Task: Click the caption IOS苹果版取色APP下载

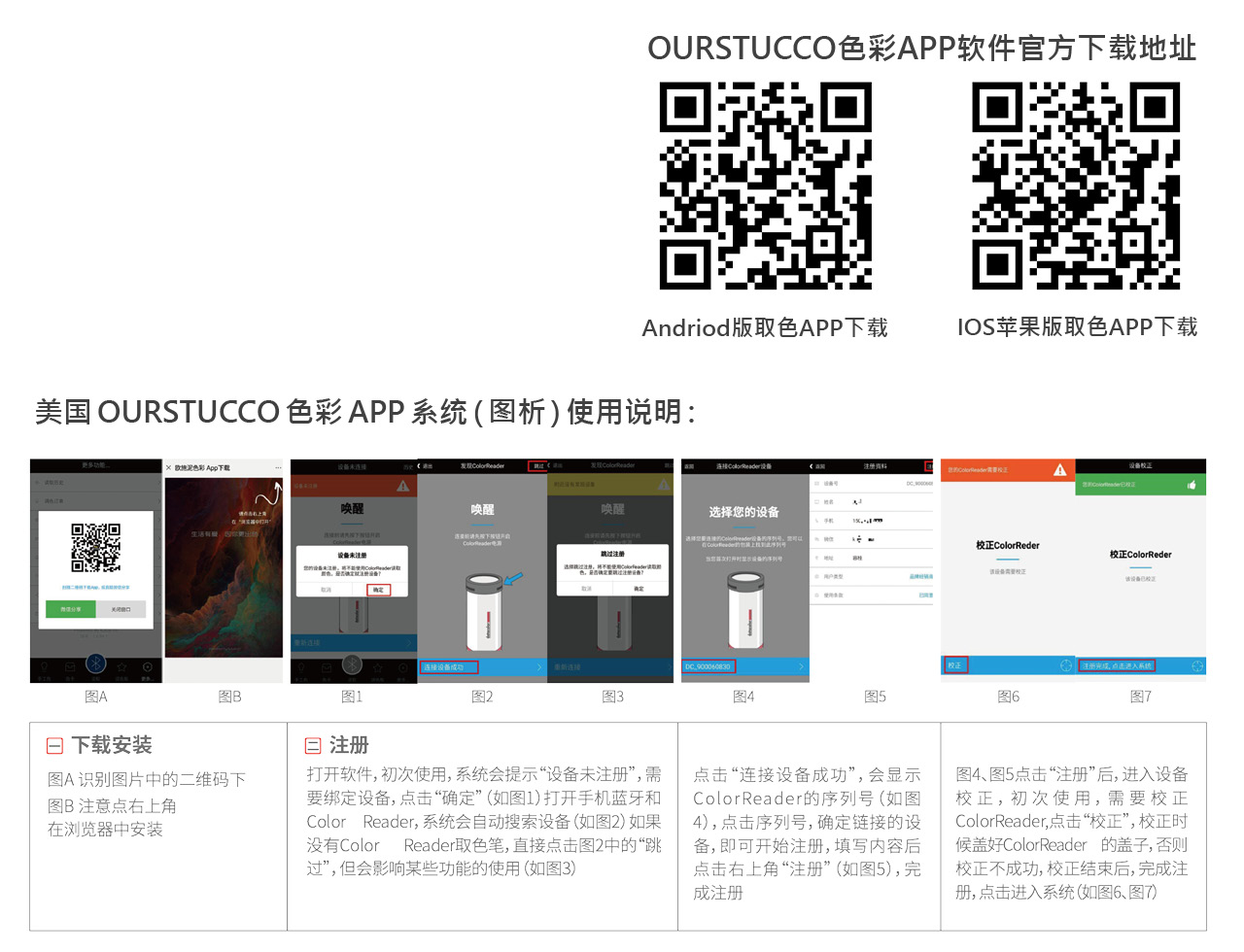Action: [x=1077, y=327]
